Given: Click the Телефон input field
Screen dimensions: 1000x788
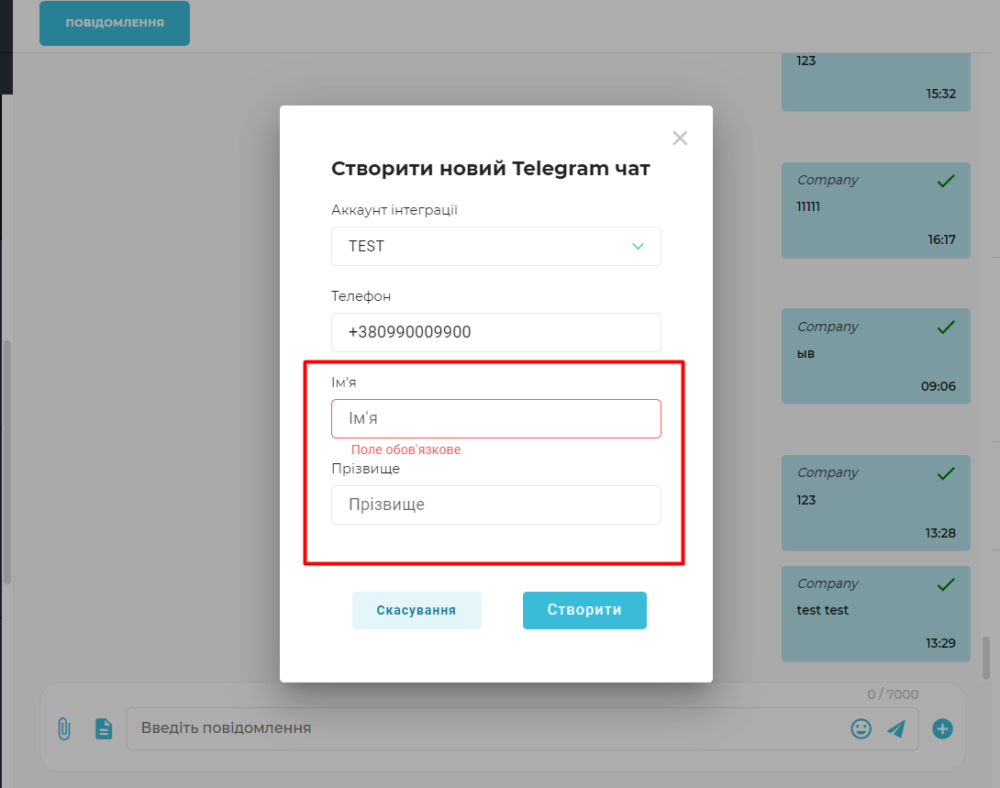Looking at the screenshot, I should (496, 332).
